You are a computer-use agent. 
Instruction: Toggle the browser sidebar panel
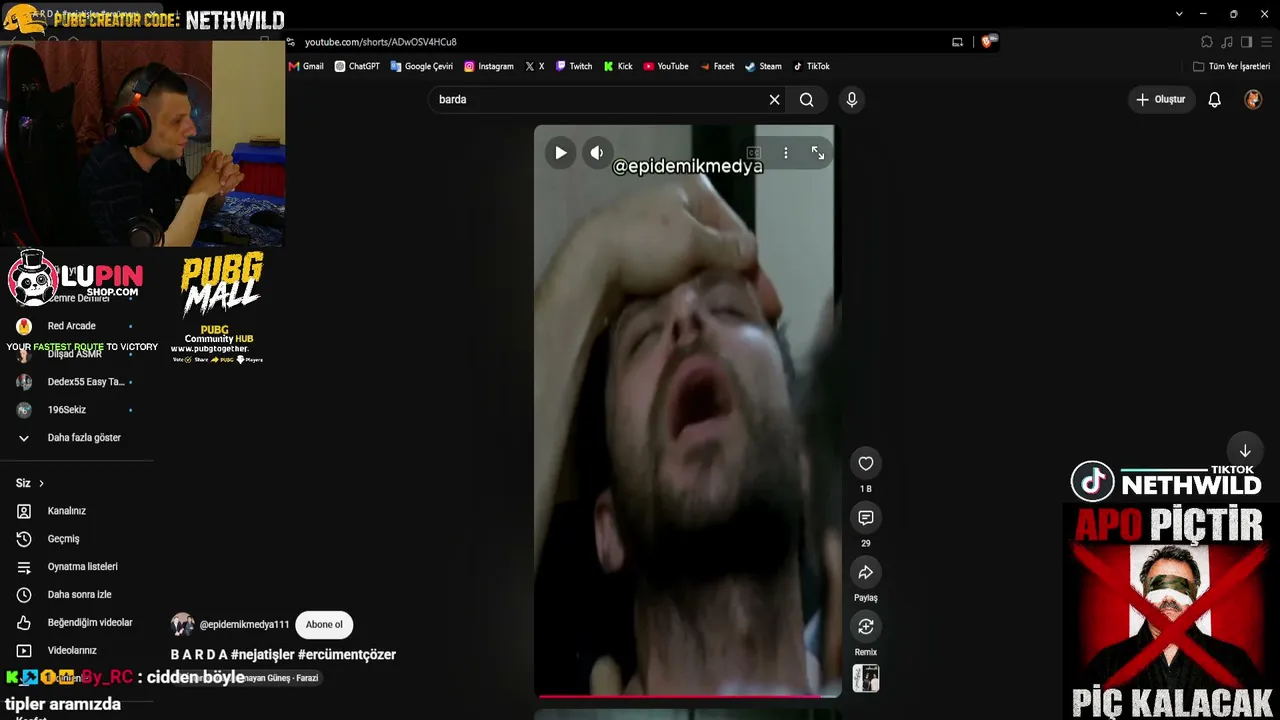tap(1246, 42)
